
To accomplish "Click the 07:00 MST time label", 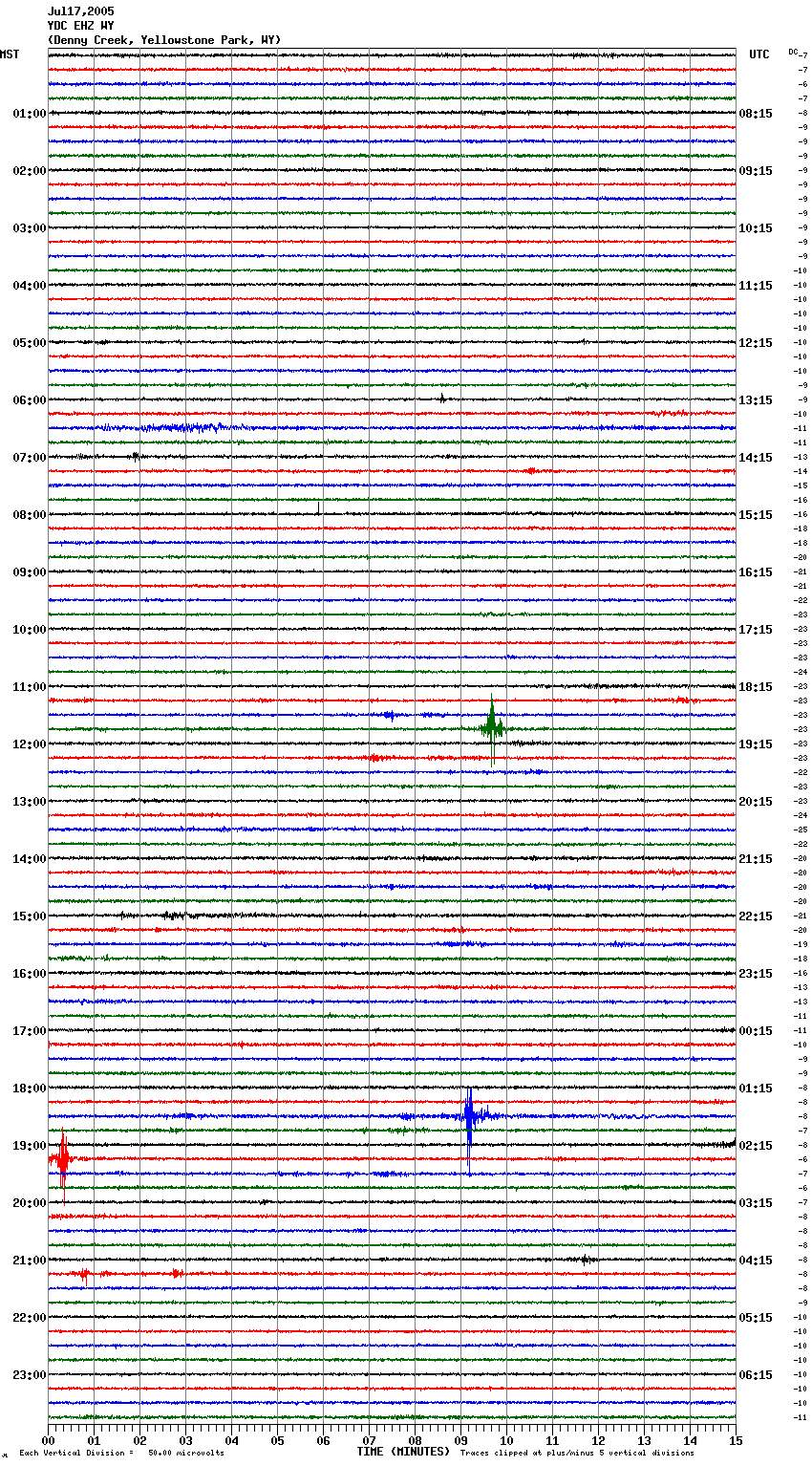I will click(x=30, y=458).
